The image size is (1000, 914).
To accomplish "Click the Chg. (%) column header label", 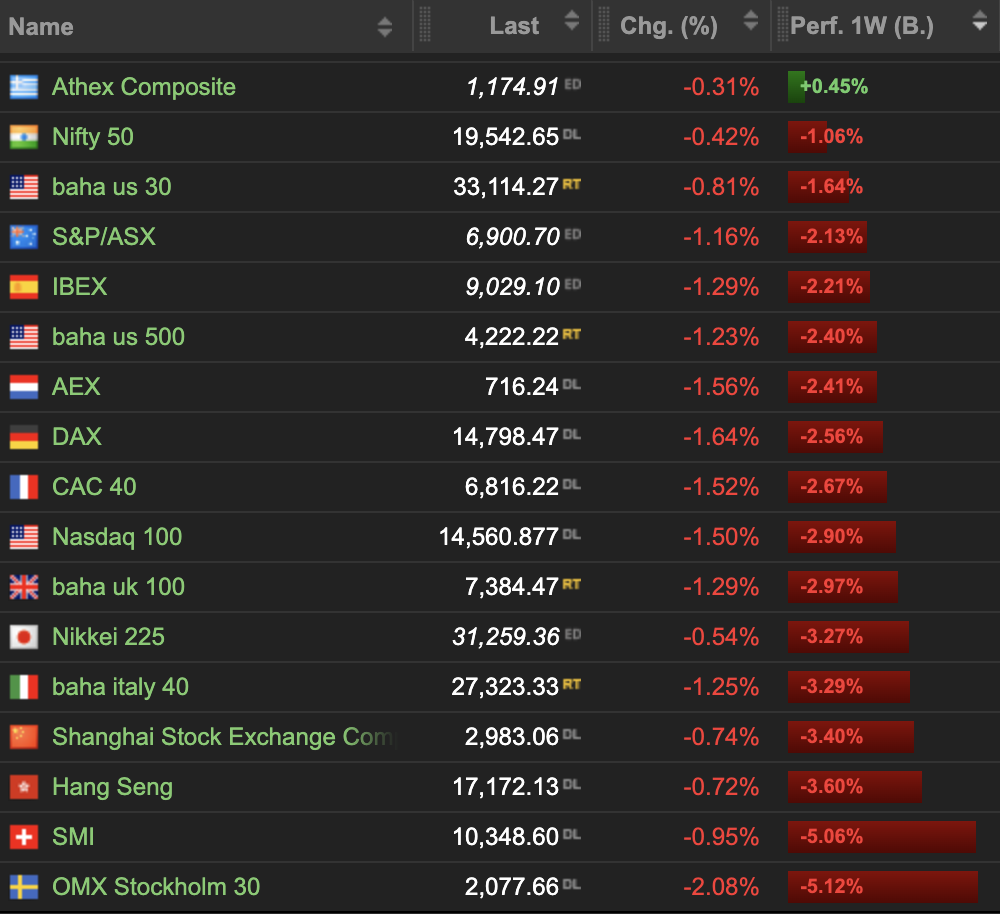I will [x=668, y=27].
